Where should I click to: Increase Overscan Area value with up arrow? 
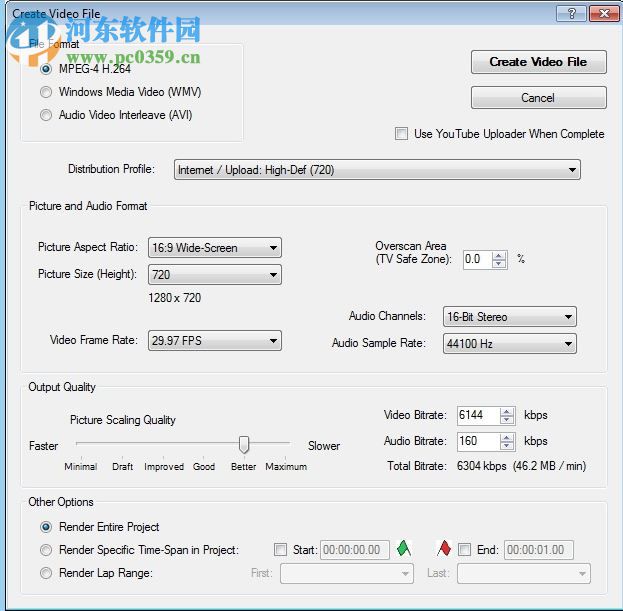(x=499, y=255)
